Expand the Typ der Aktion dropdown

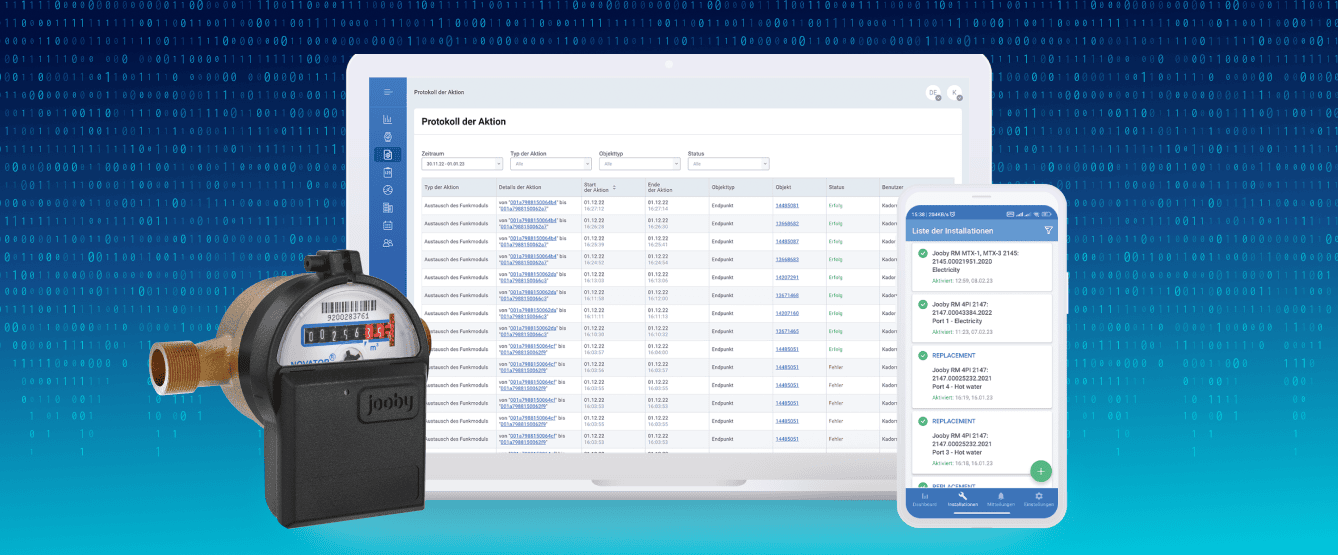pyautogui.click(x=550, y=164)
